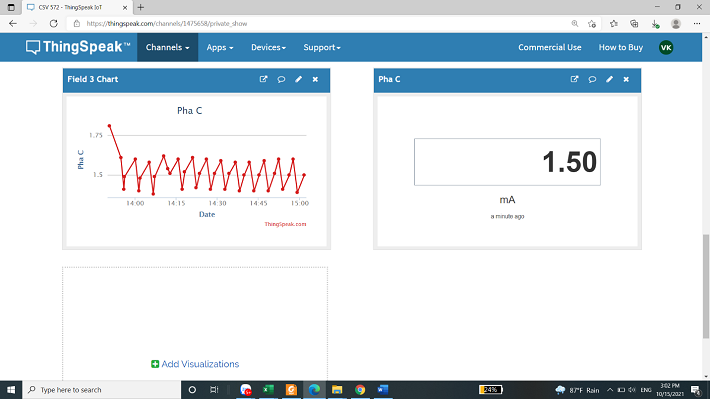Expand the Support menu

click(321, 48)
